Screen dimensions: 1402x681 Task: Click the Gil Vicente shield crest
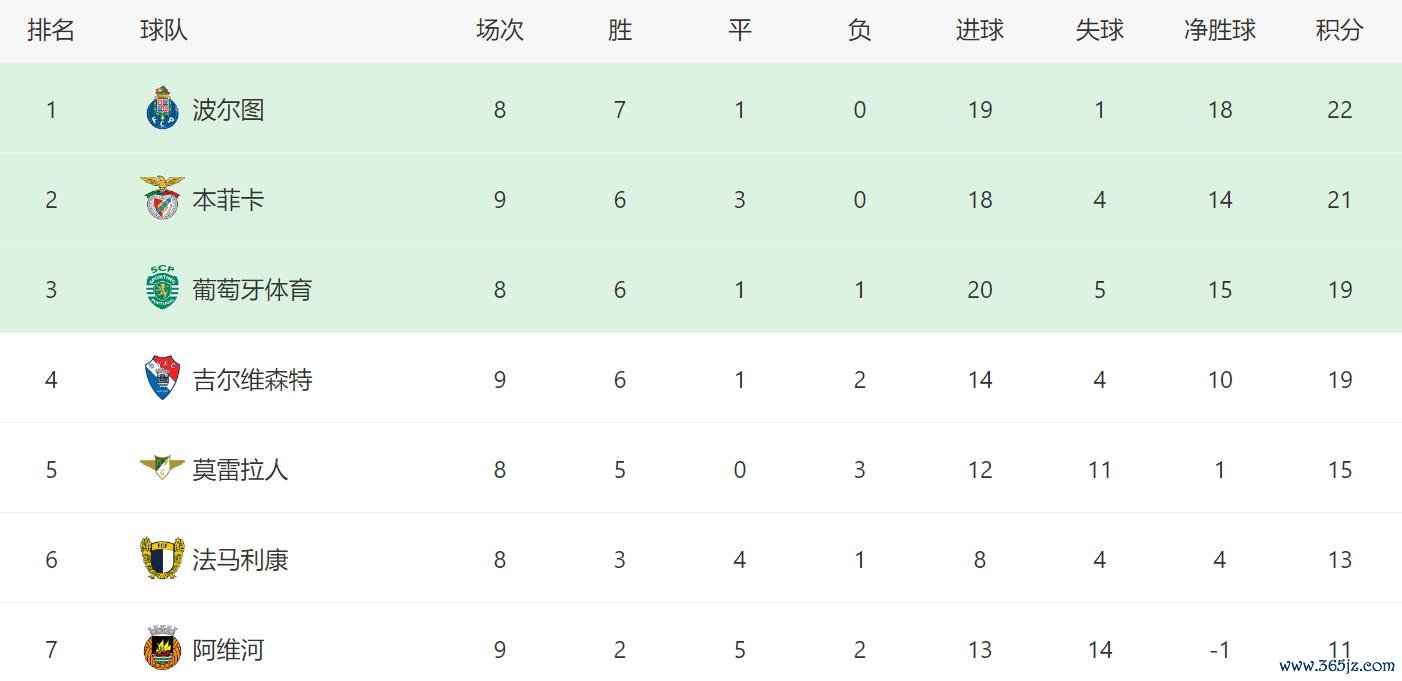point(162,379)
